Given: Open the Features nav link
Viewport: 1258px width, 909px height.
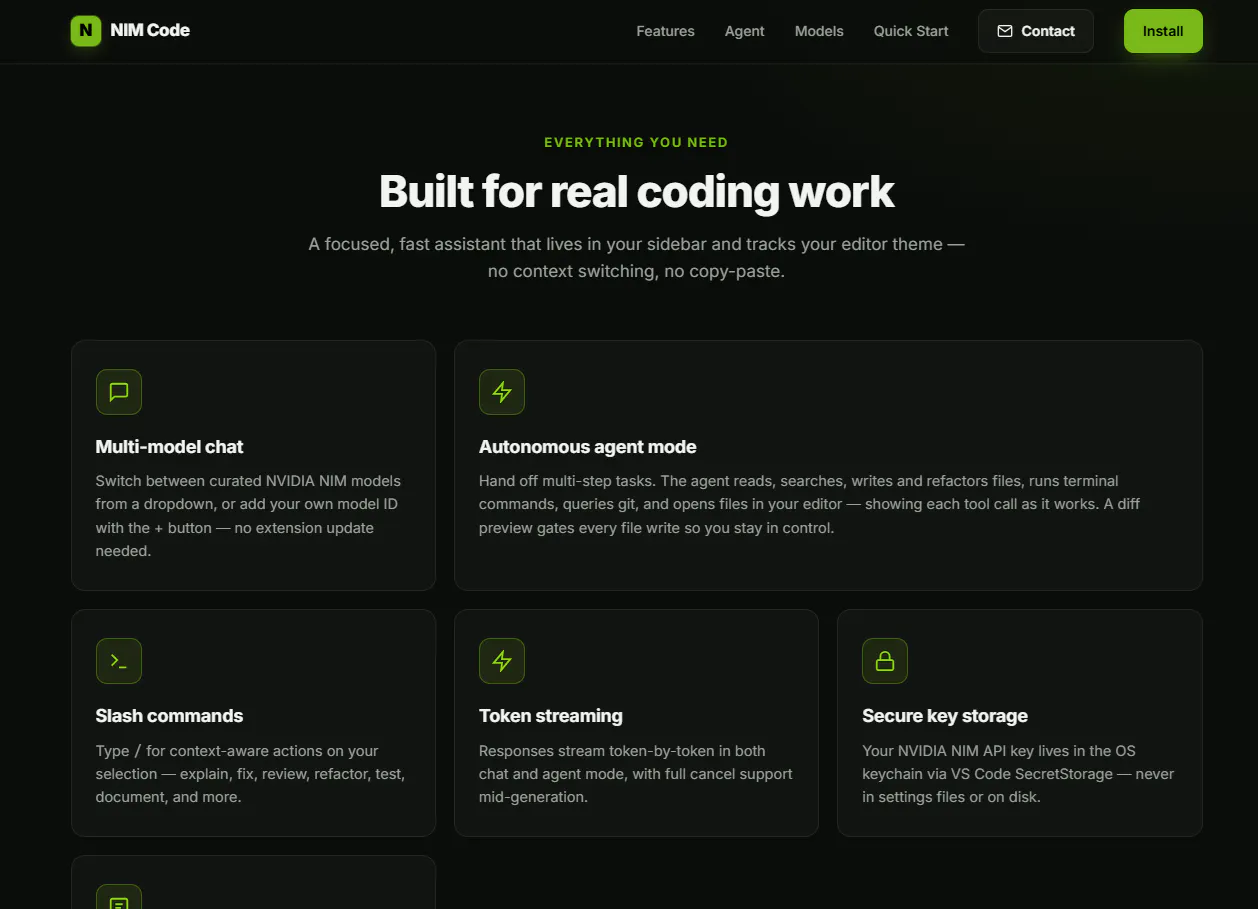Looking at the screenshot, I should pyautogui.click(x=665, y=31).
